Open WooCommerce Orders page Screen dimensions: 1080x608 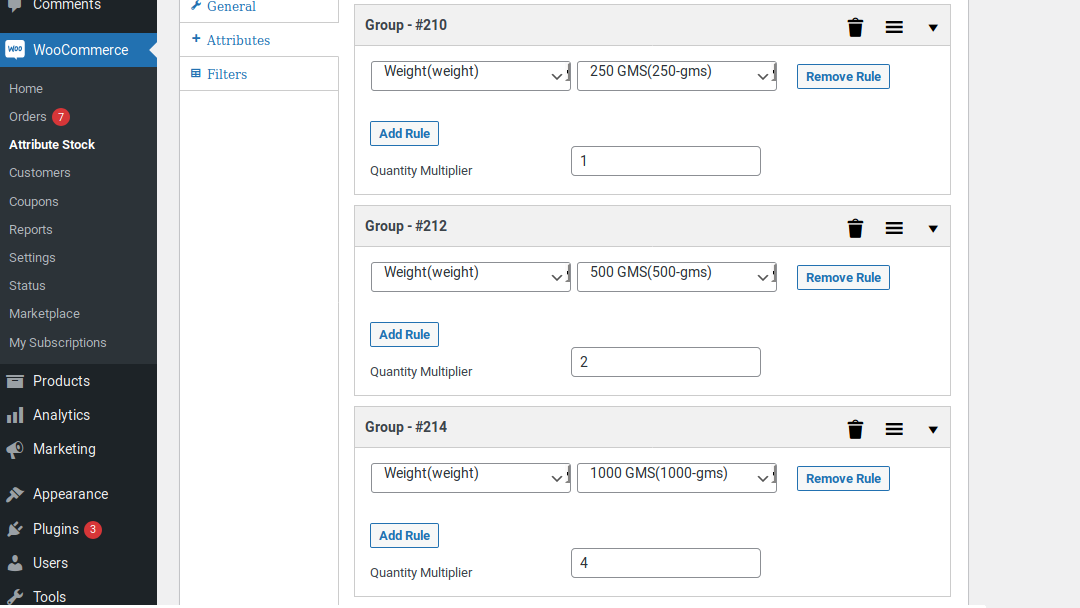pos(28,117)
